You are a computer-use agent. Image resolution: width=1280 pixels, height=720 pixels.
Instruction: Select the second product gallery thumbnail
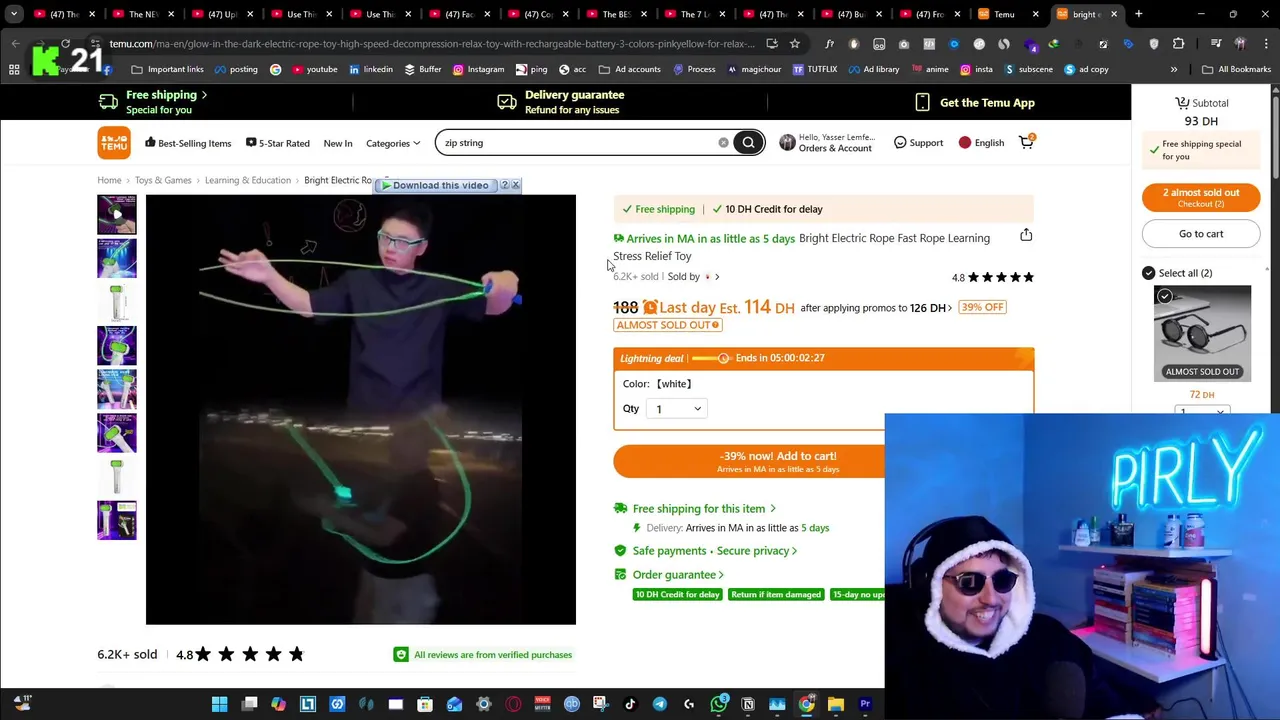click(x=116, y=258)
